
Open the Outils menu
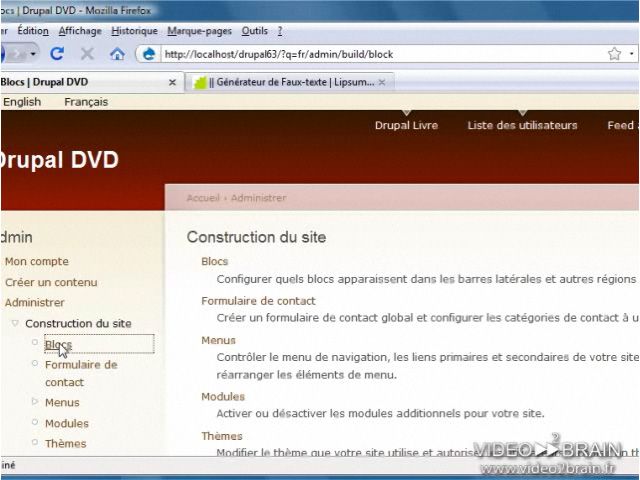click(x=254, y=31)
